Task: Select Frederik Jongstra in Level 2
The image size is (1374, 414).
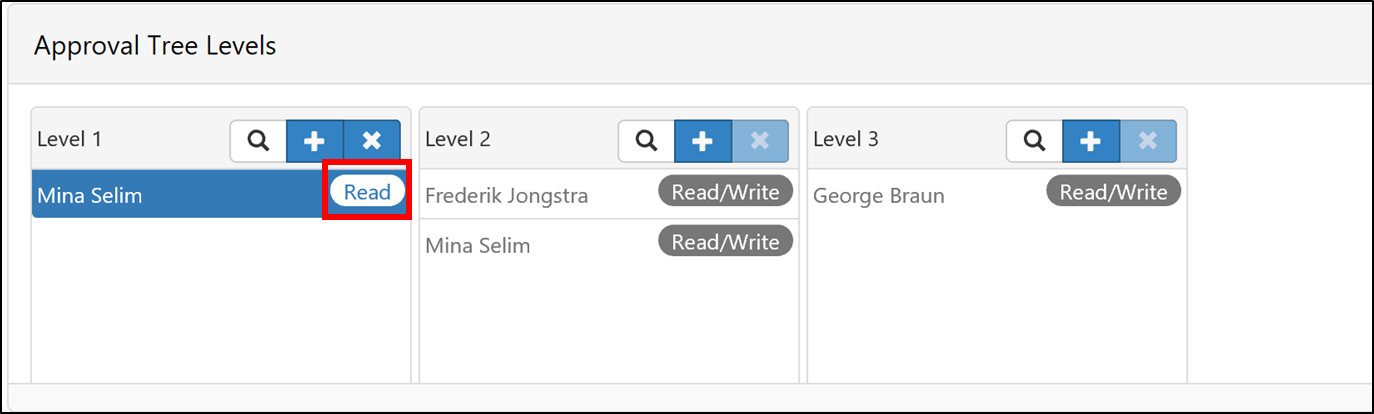Action: 506,195
